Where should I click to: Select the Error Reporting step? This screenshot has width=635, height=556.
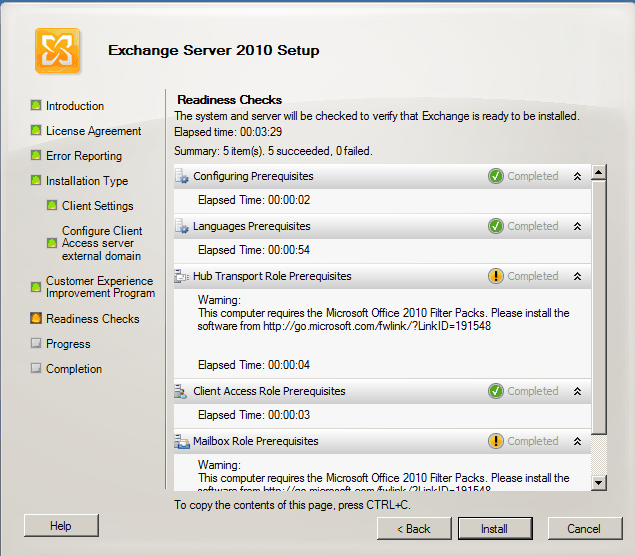click(84, 156)
